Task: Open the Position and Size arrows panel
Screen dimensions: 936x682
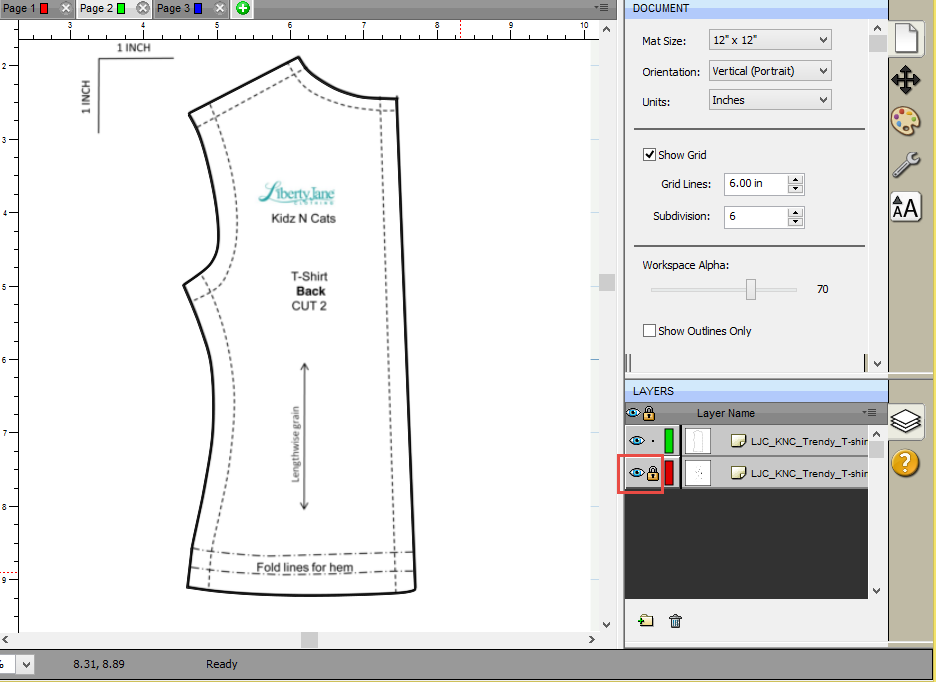Action: point(906,80)
